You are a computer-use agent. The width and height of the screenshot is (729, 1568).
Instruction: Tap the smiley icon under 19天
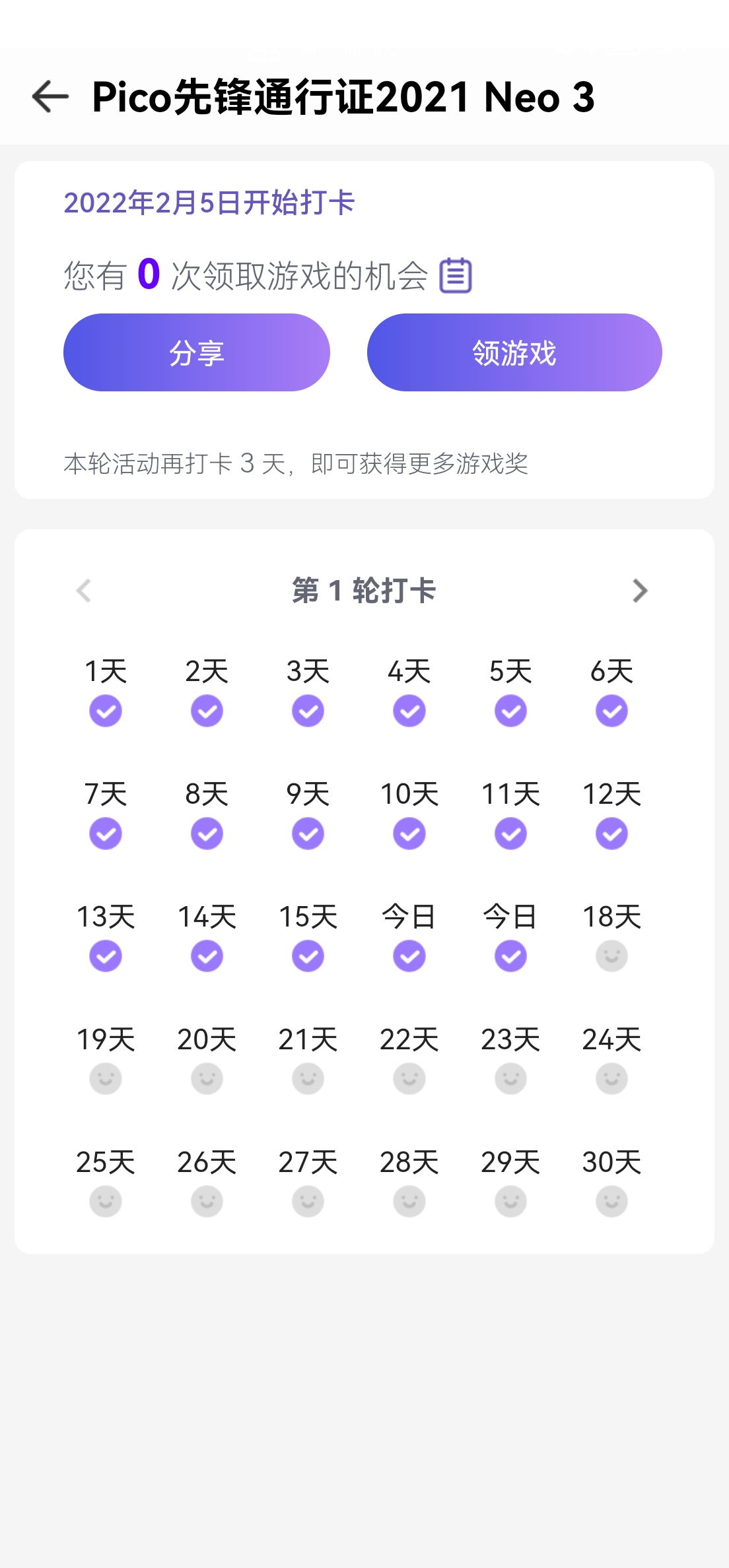click(x=106, y=1079)
